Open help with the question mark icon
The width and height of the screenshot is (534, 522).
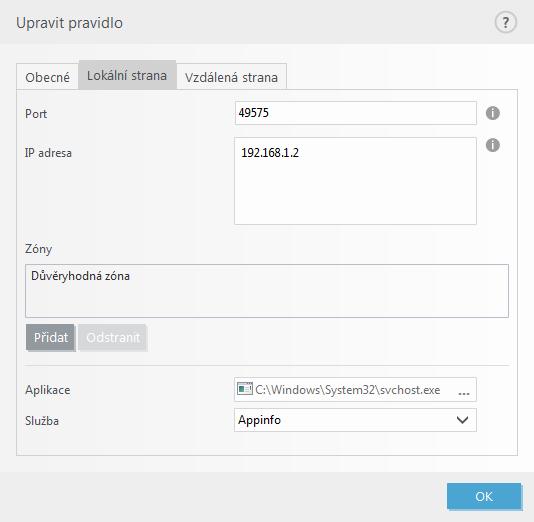click(x=505, y=22)
